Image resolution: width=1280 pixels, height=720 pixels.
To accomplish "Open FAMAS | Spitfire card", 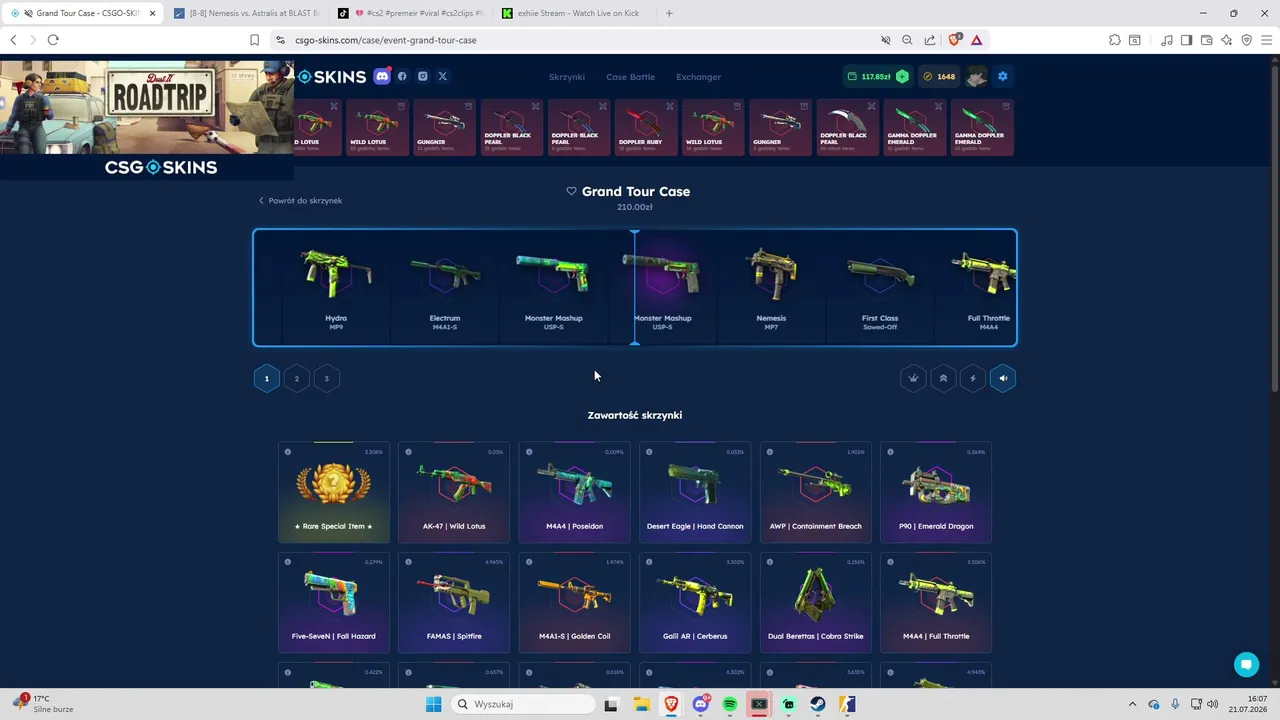I will point(454,602).
